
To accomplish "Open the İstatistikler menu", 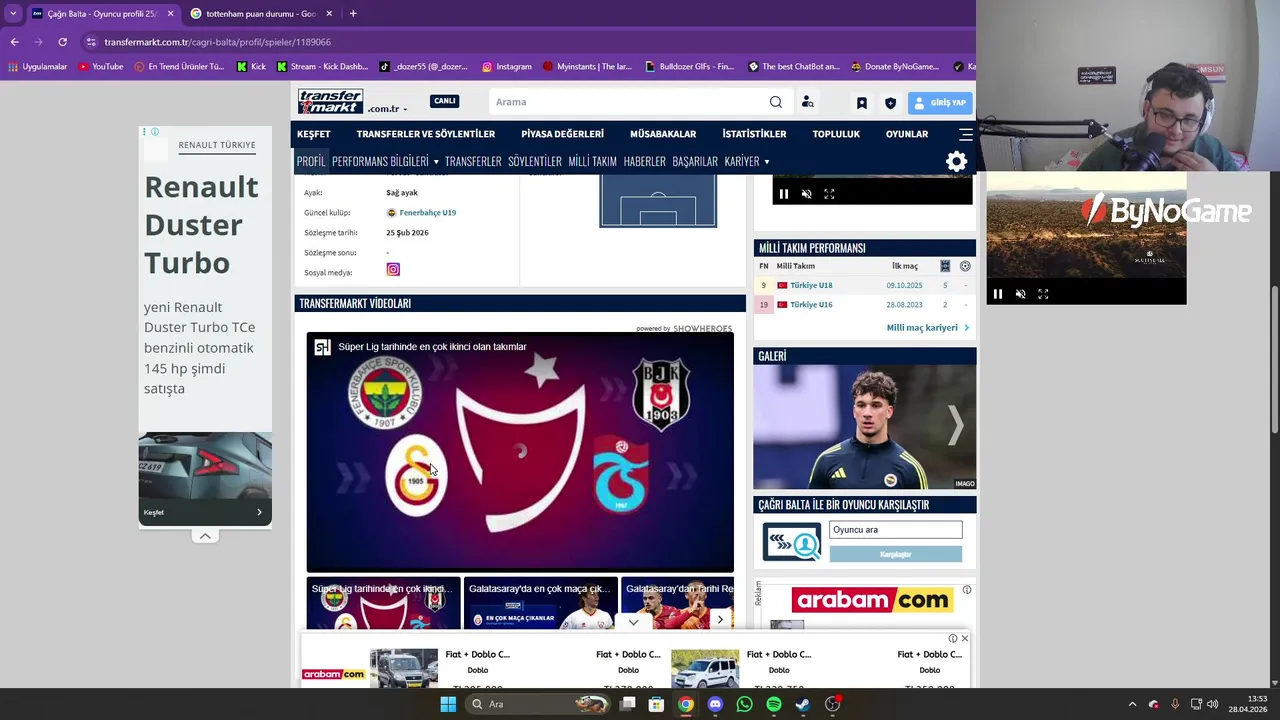I will pyautogui.click(x=754, y=134).
